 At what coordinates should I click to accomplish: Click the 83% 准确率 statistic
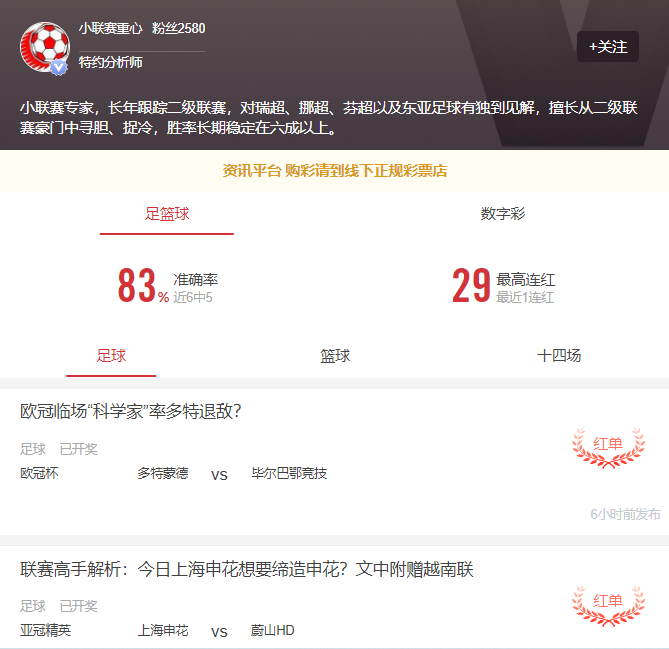point(168,285)
